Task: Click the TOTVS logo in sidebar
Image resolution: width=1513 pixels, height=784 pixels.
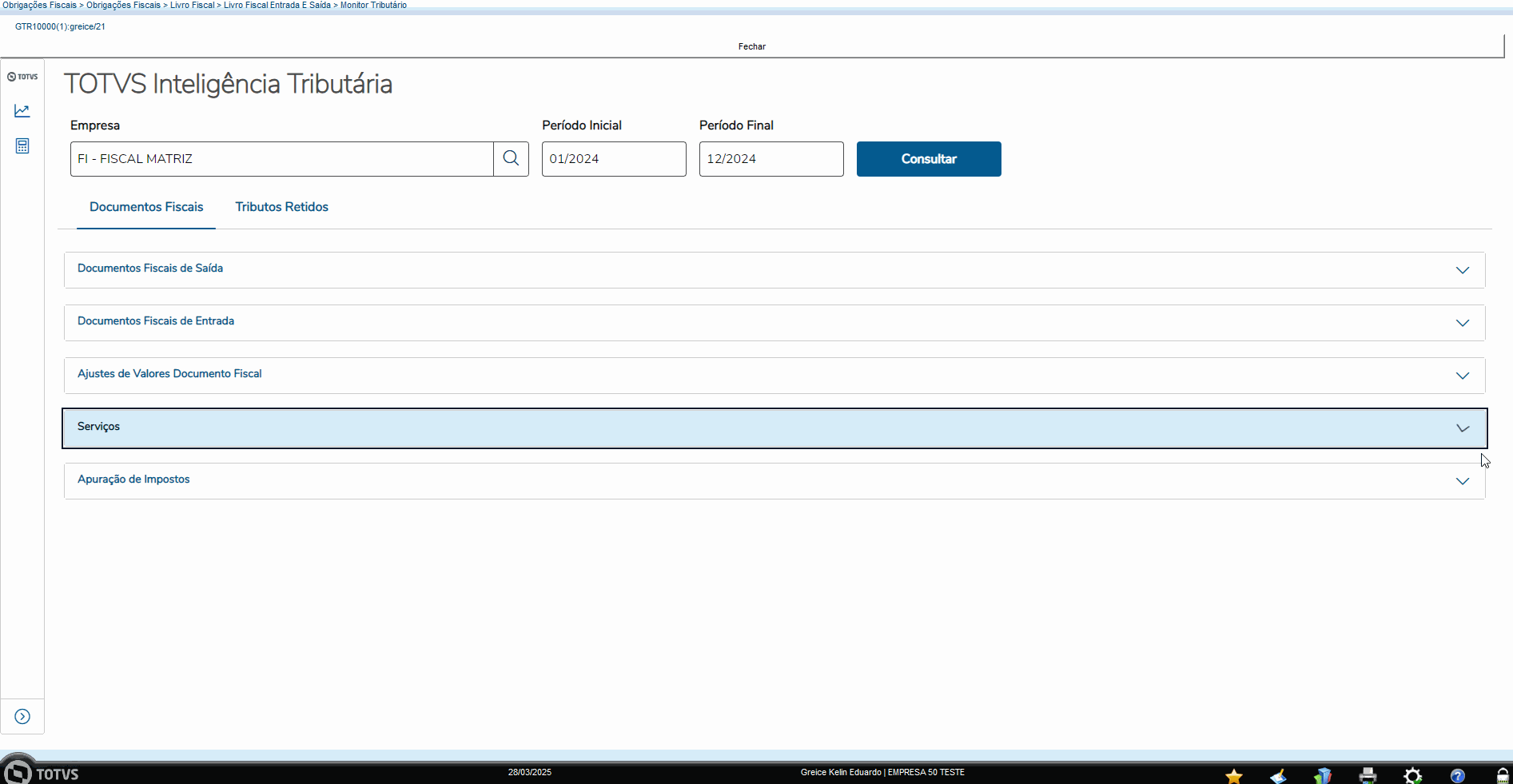Action: tap(22, 77)
